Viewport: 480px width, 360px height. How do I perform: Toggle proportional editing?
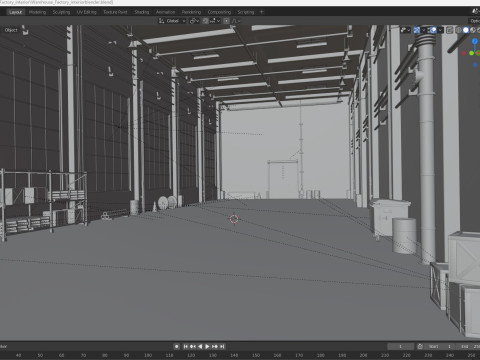226,21
